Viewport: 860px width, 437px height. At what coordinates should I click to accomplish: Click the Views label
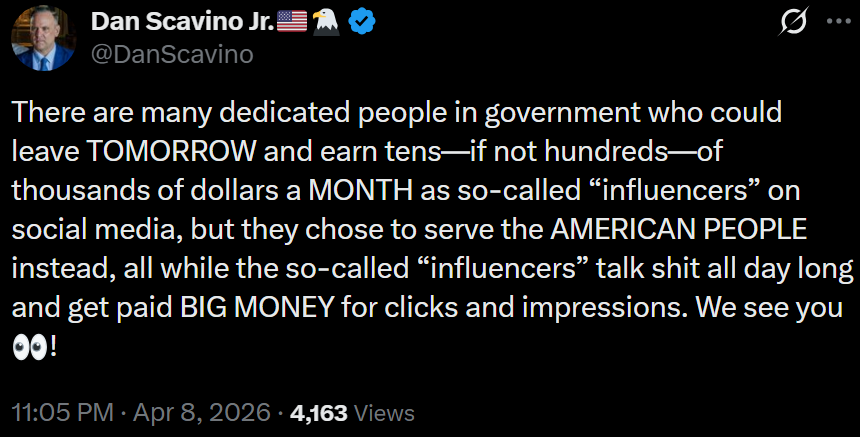(384, 412)
